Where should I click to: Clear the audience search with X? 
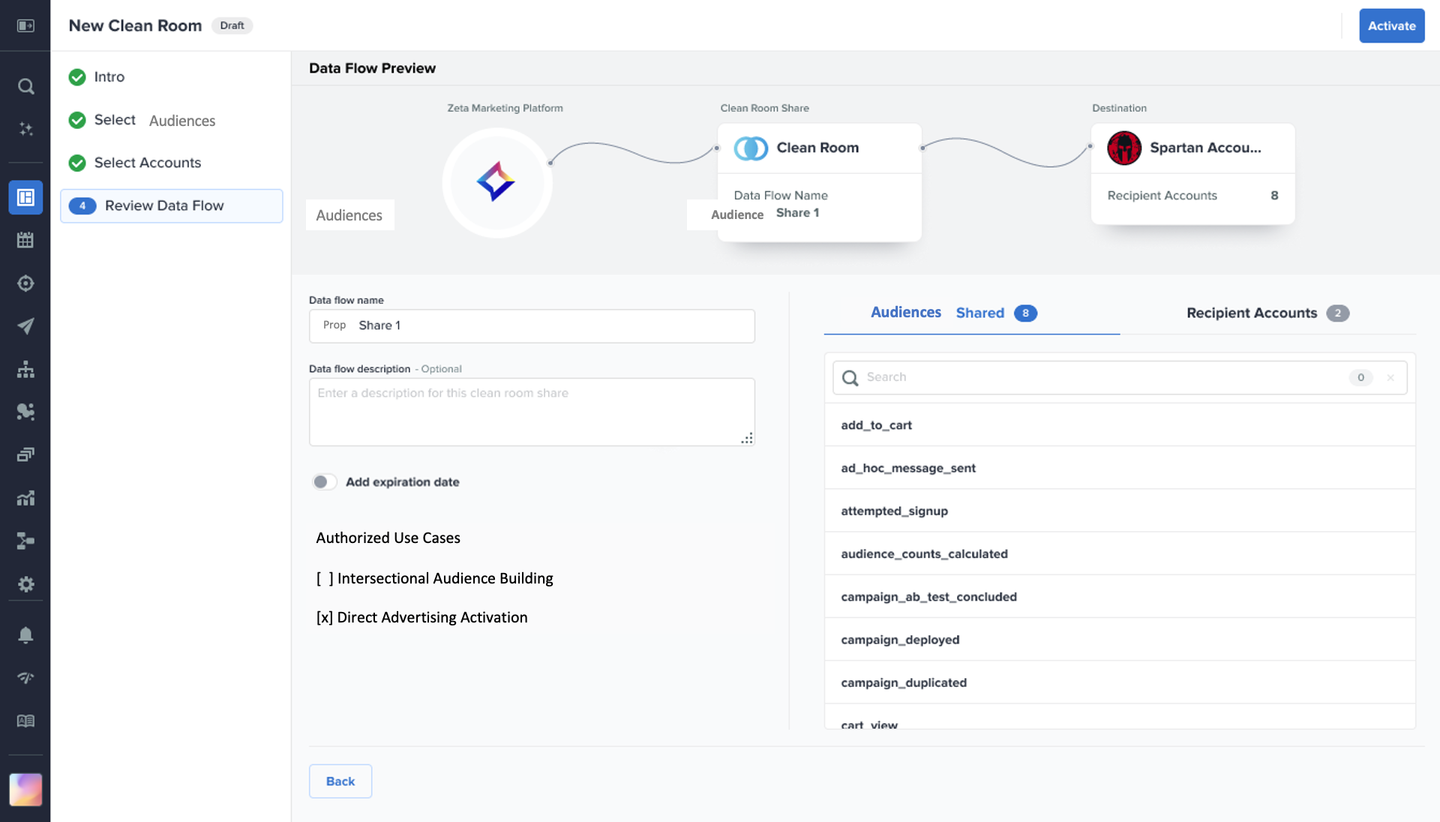point(1390,378)
